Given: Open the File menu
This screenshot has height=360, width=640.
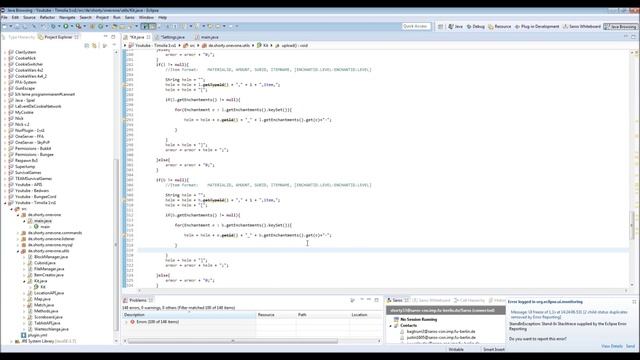Looking at the screenshot, I should [x=4, y=18].
